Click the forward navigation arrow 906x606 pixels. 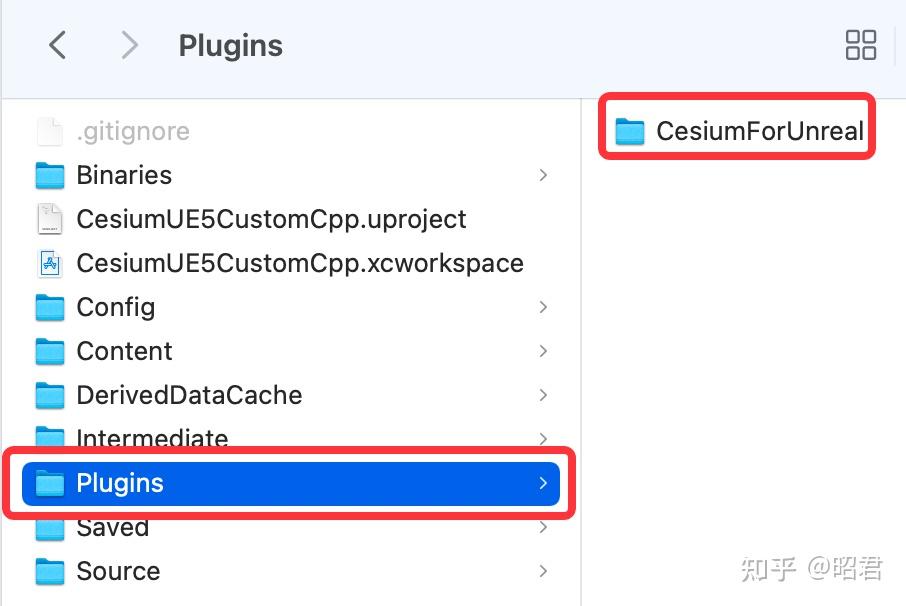pyautogui.click(x=129, y=44)
